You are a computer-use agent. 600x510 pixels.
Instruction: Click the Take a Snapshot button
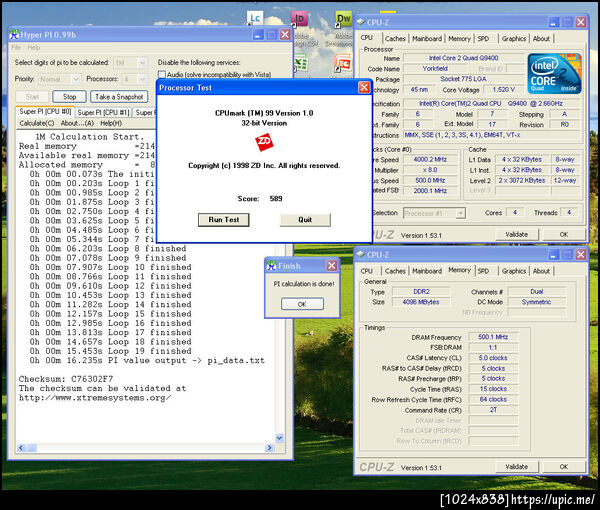(x=119, y=97)
